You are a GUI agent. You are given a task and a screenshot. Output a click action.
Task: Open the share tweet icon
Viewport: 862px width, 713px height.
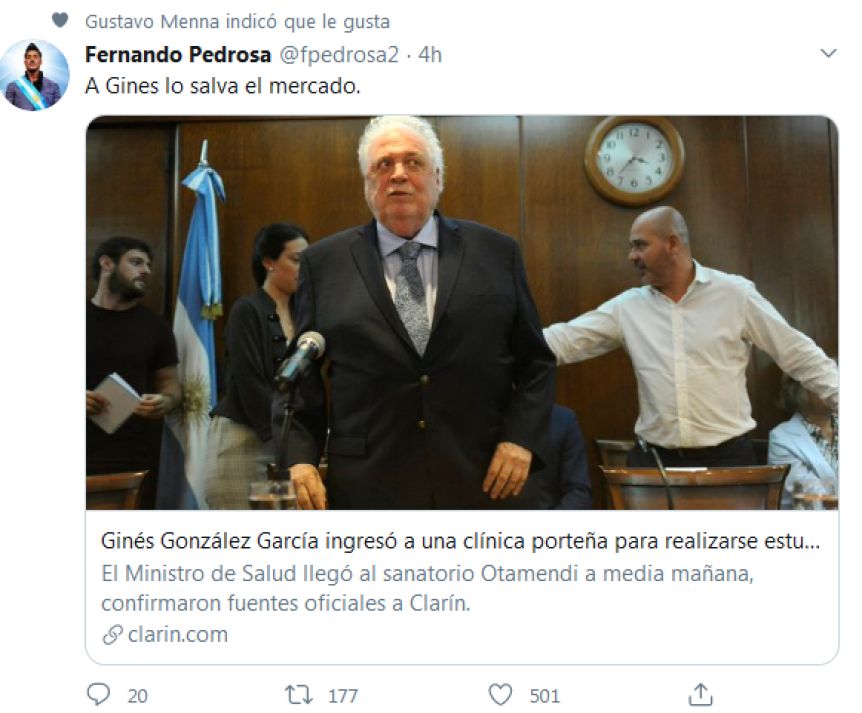700,694
